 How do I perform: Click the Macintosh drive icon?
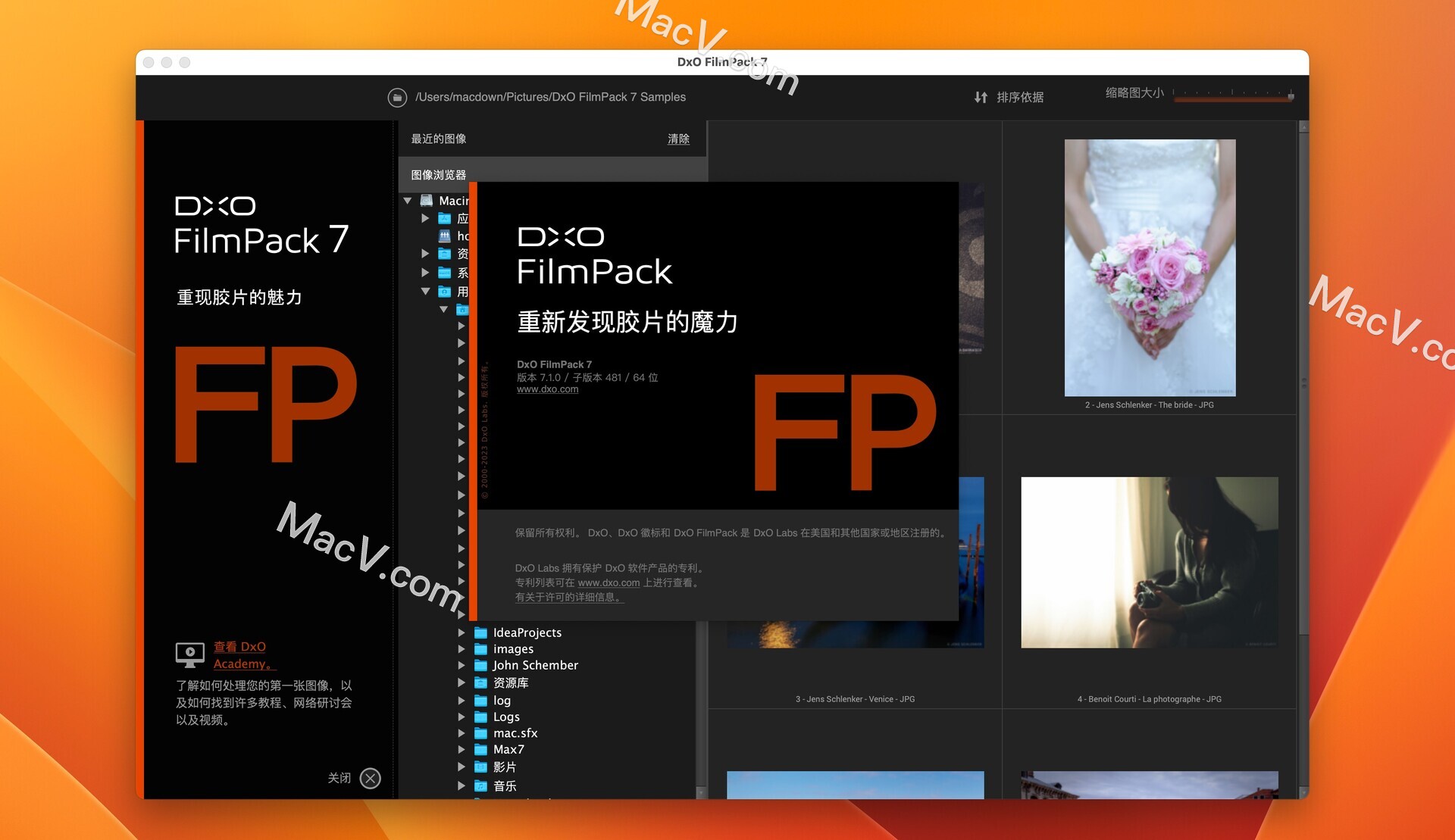pos(427,201)
